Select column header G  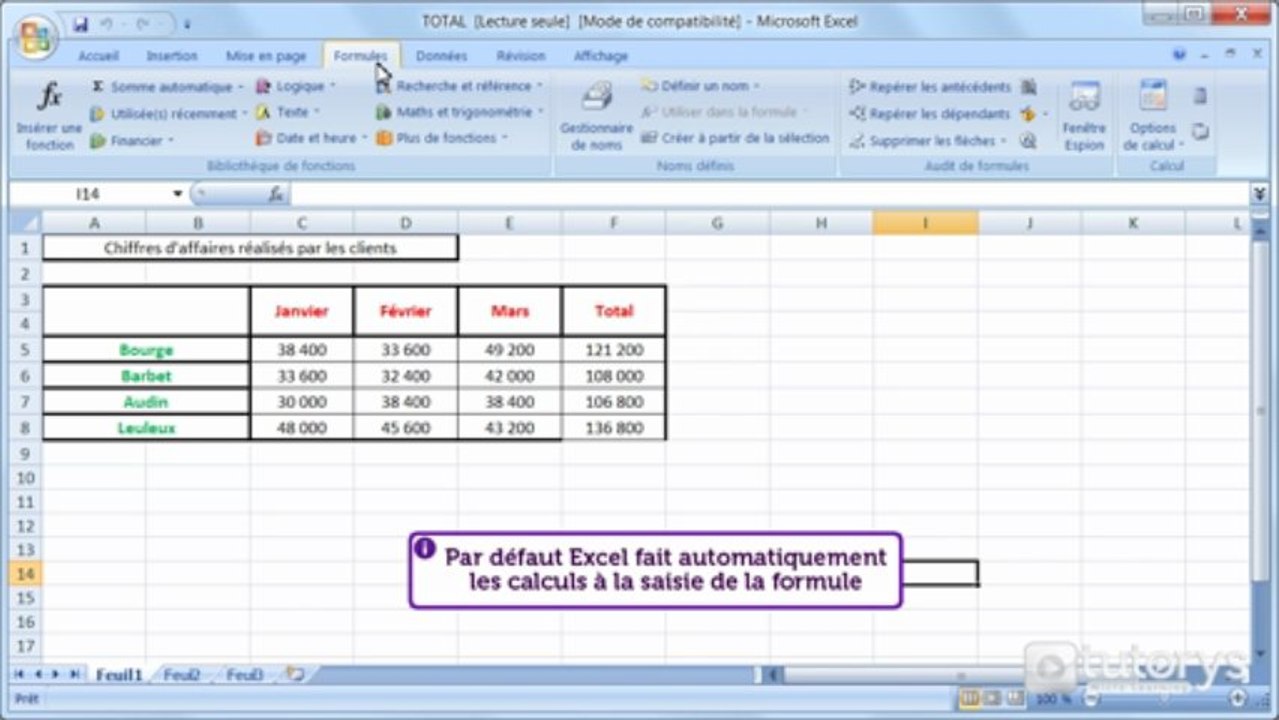[x=717, y=224]
